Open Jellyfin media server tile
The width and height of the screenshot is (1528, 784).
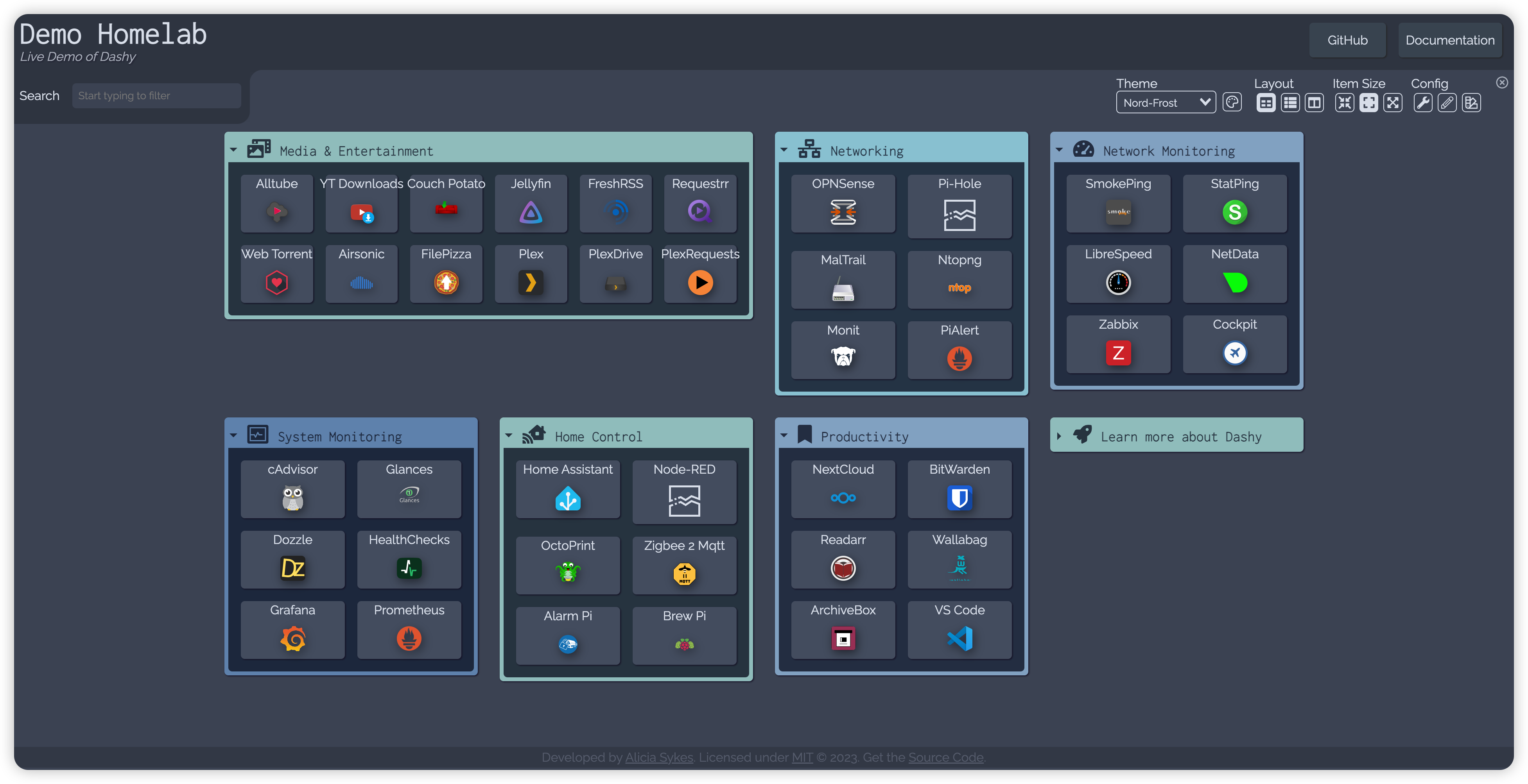(x=531, y=203)
